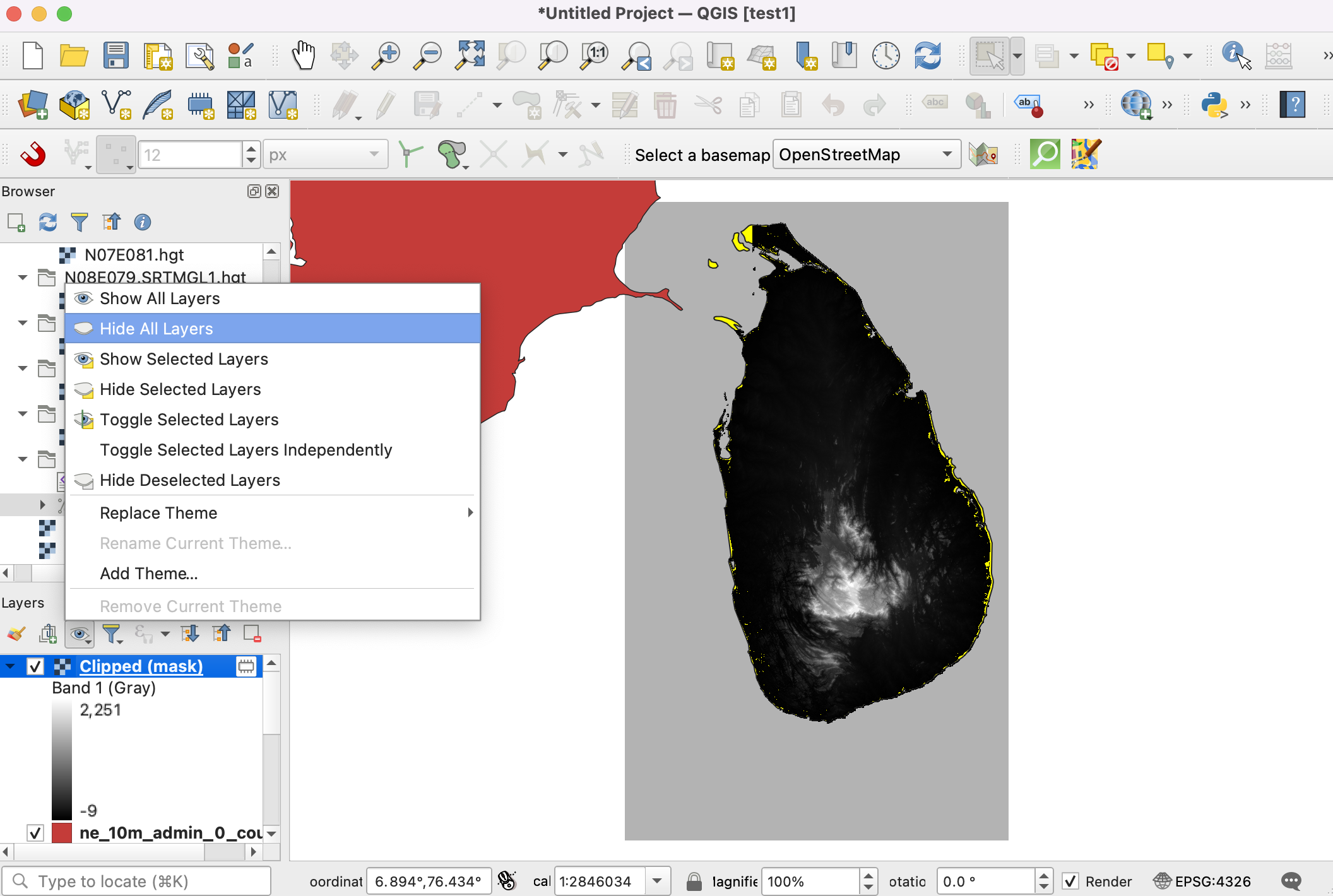Toggle the snapping magnet icon
The image size is (1333, 896).
coord(33,155)
